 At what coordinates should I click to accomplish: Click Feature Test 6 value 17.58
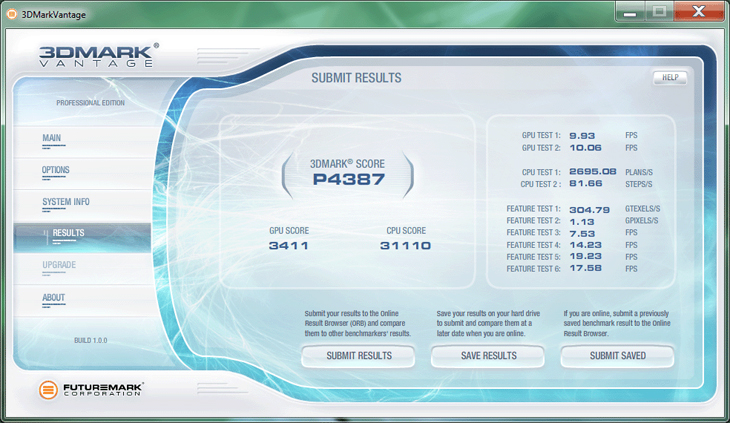[585, 268]
